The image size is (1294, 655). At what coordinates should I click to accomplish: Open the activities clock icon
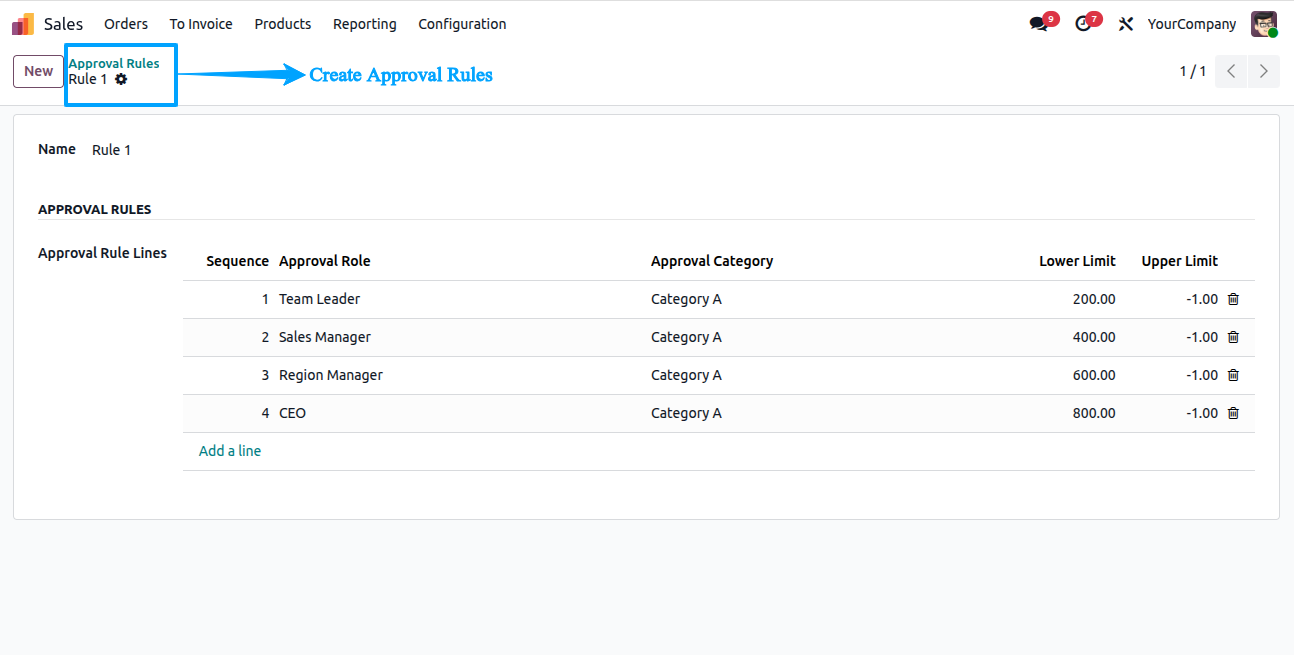(x=1082, y=24)
